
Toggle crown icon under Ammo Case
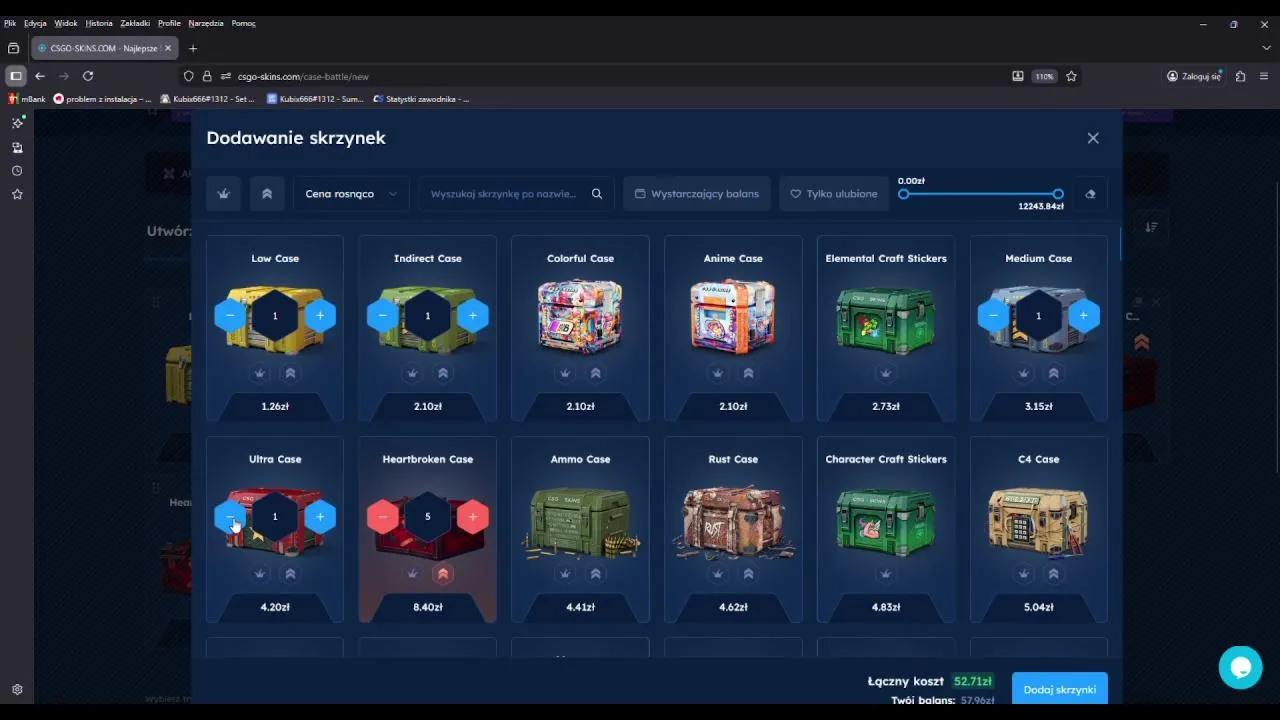(x=565, y=574)
